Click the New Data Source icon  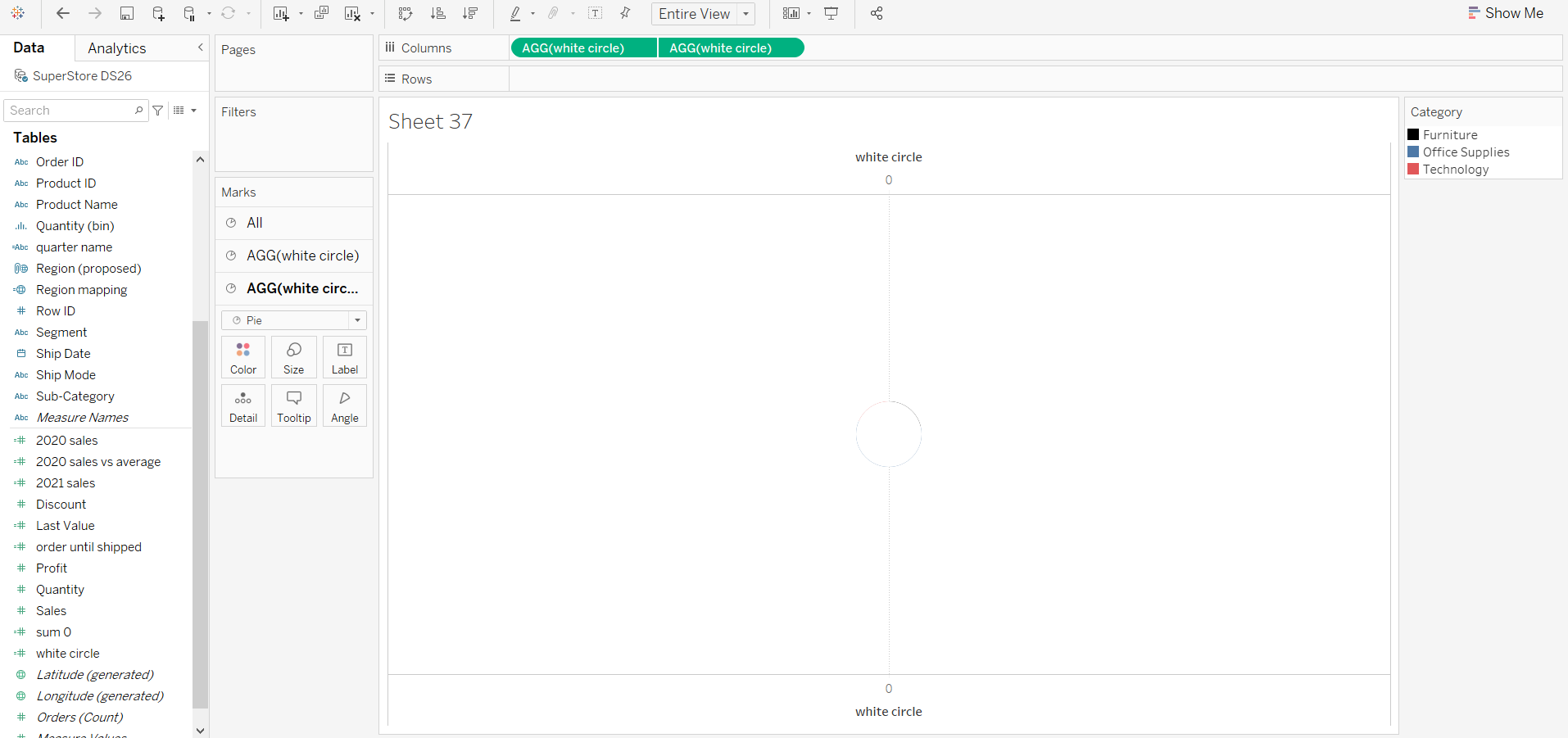tap(159, 13)
